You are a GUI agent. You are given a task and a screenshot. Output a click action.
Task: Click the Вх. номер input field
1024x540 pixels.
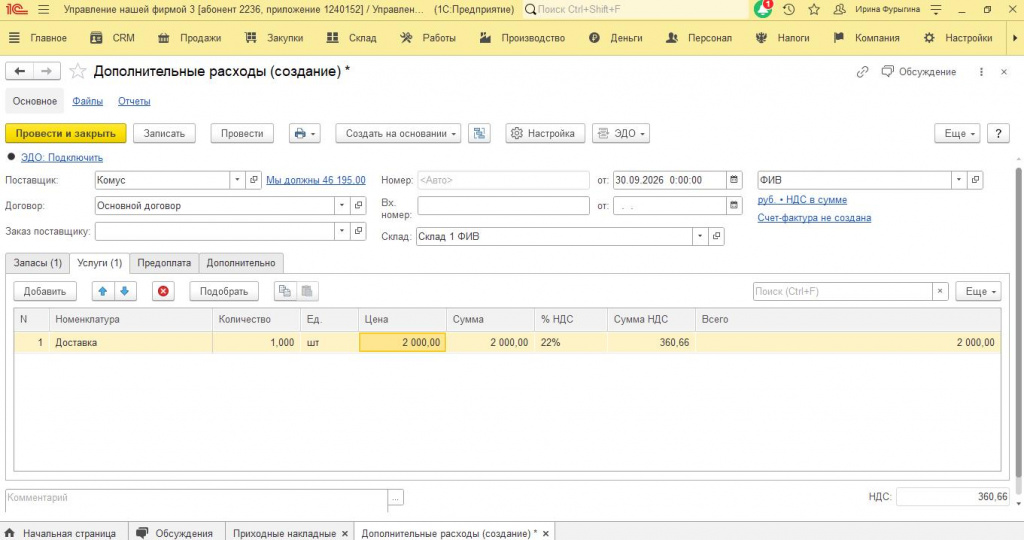coord(503,205)
